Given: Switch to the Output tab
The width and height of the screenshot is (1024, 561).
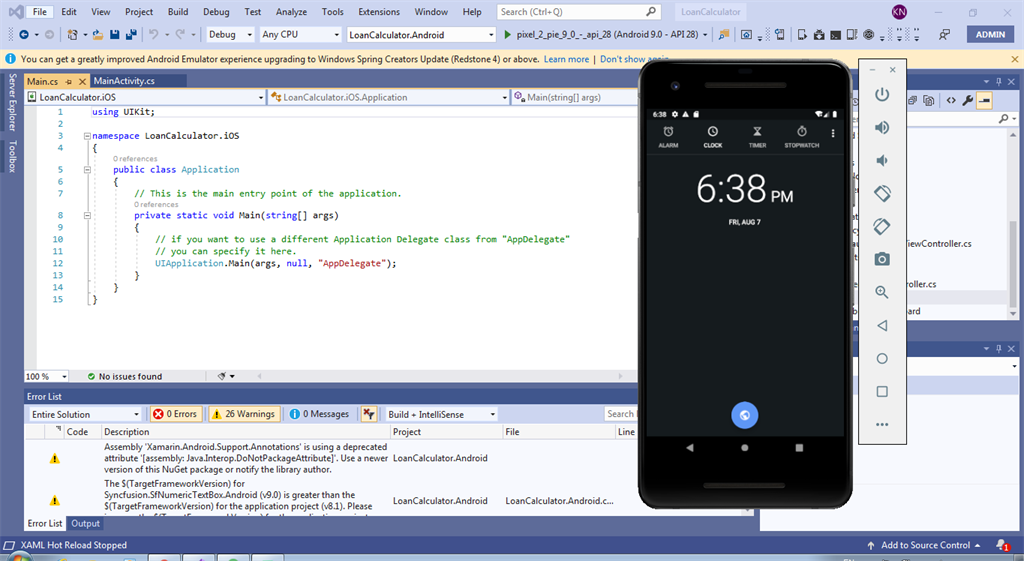Looking at the screenshot, I should tap(86, 523).
